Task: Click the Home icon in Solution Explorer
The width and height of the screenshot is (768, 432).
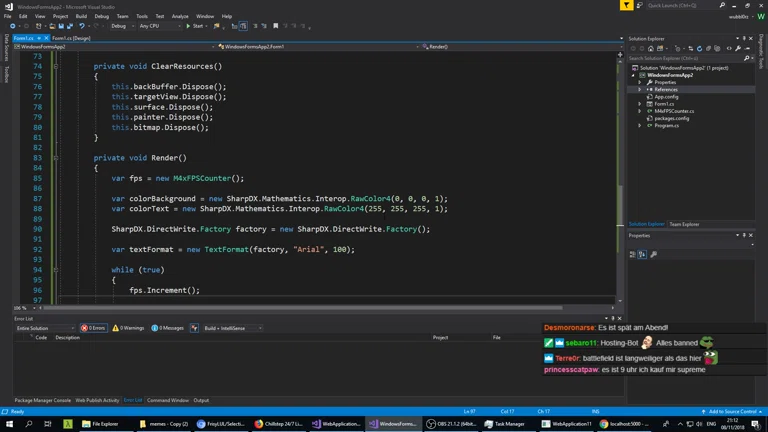Action: pyautogui.click(x=650, y=48)
